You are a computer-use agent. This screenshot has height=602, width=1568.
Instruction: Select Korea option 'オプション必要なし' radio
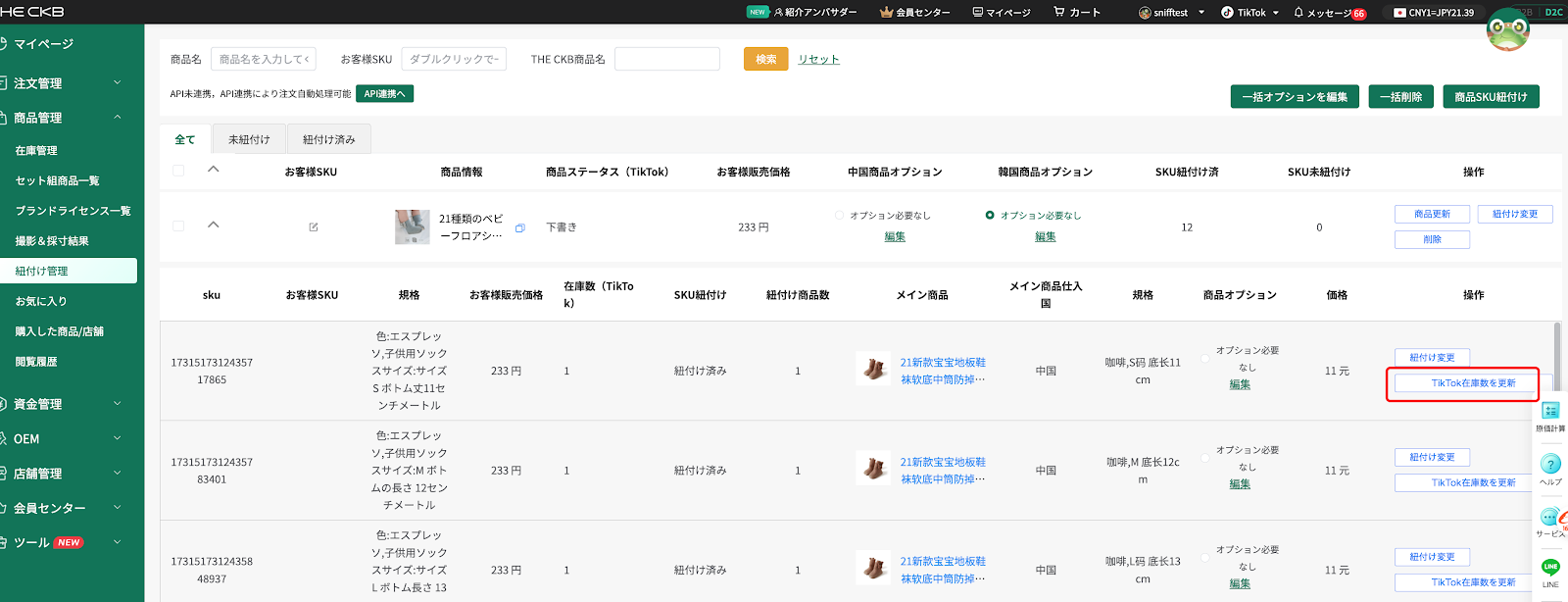[990, 215]
